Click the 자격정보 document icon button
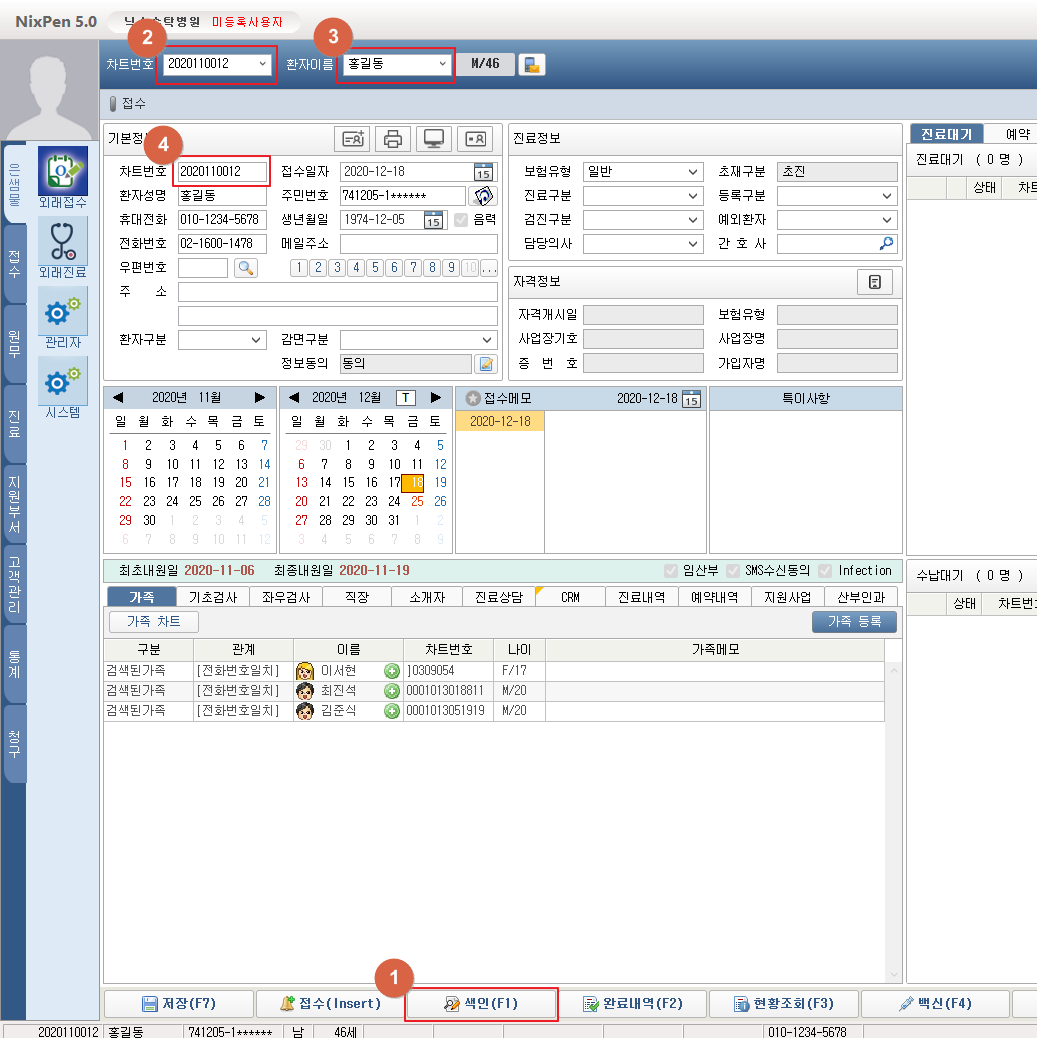The image size is (1037, 1038). click(x=875, y=282)
